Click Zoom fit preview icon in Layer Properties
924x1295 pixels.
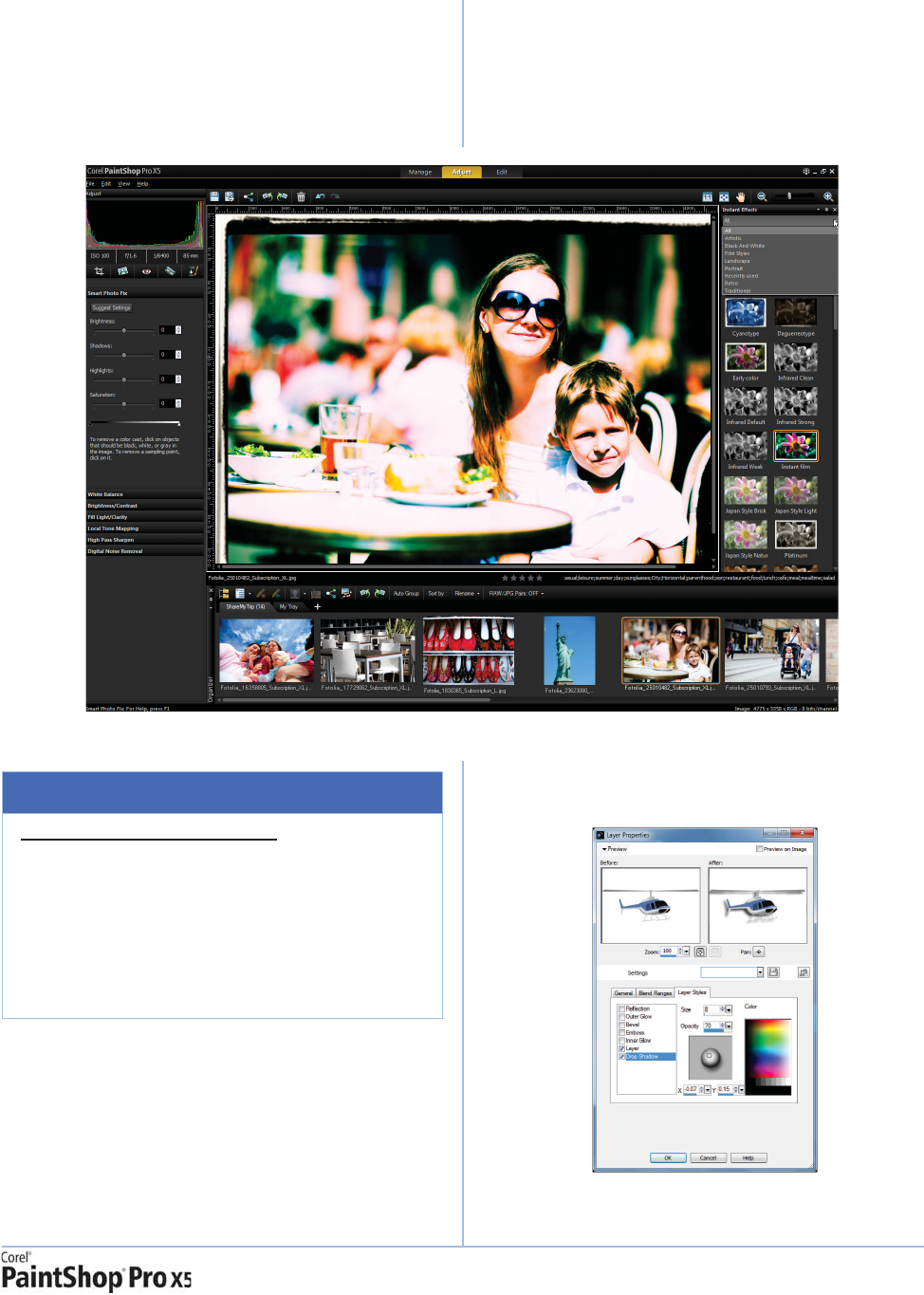tap(700, 952)
